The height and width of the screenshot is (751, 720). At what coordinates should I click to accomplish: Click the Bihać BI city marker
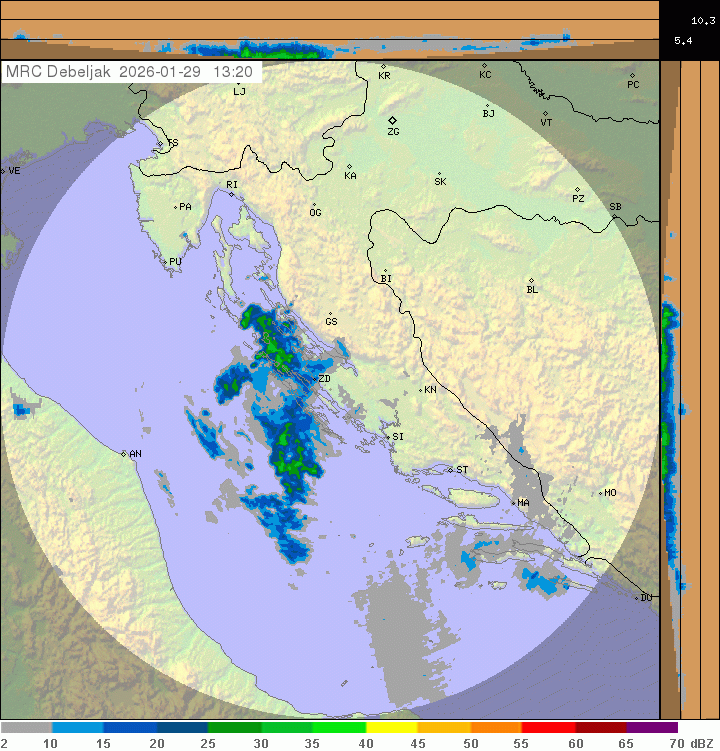click(385, 271)
